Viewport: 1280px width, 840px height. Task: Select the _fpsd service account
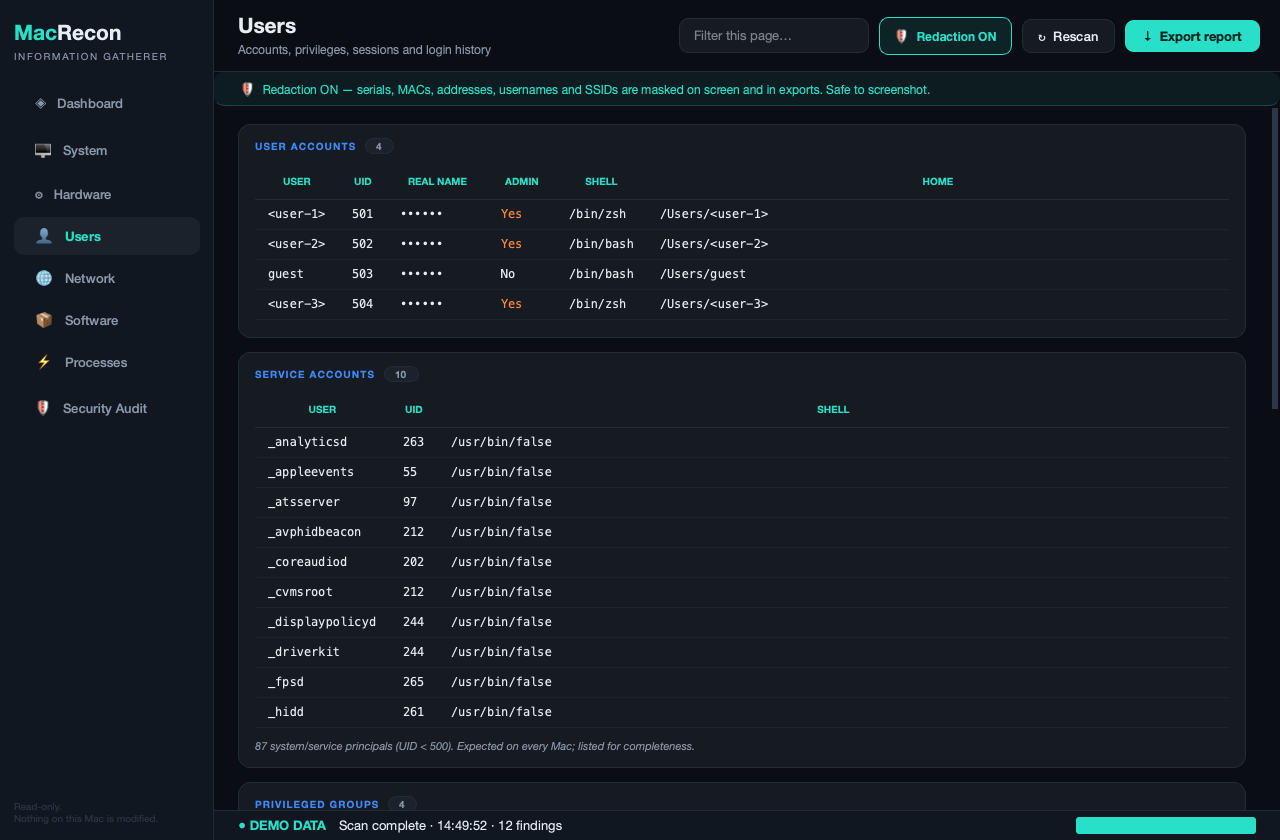(x=286, y=682)
